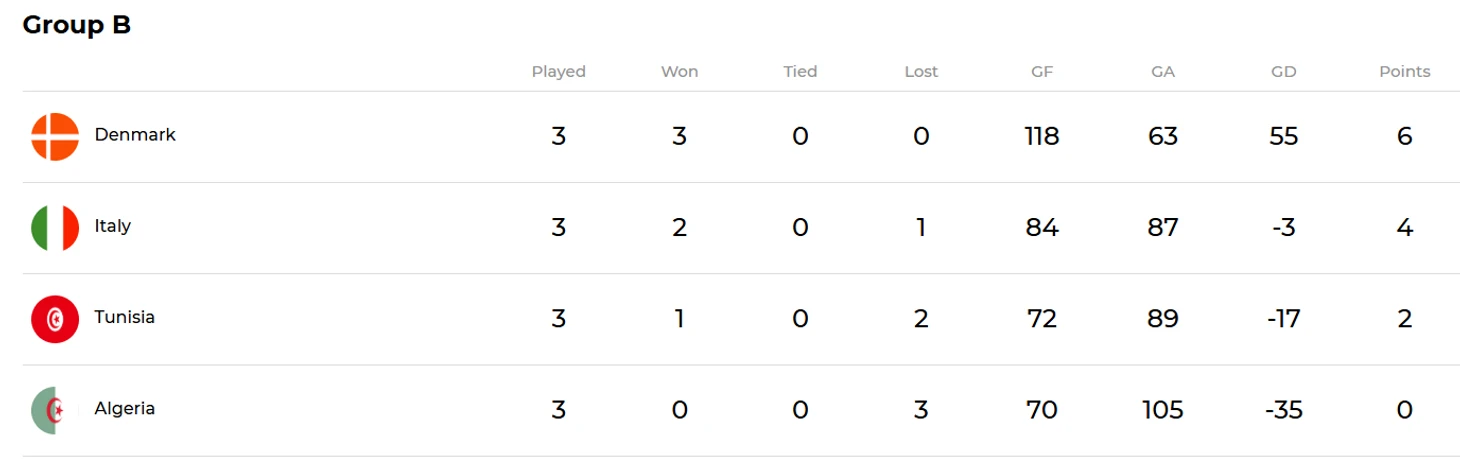
Task: Click the Group B heading
Action: point(77,25)
